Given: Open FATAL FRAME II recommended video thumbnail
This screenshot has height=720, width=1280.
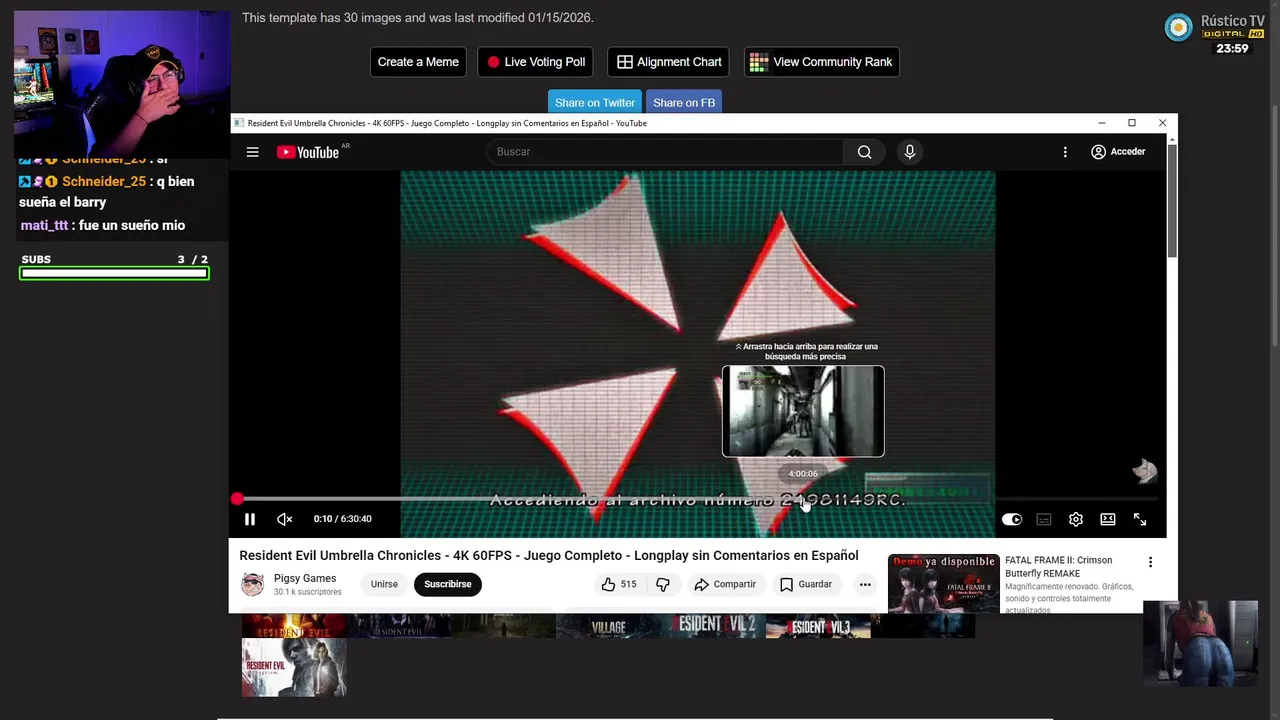Looking at the screenshot, I should tap(944, 583).
